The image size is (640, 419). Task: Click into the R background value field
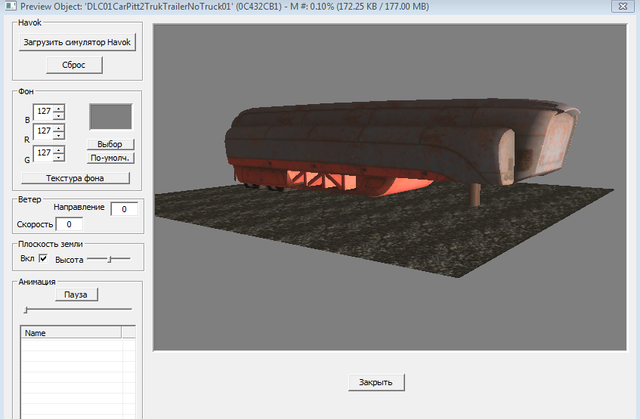coord(43,131)
